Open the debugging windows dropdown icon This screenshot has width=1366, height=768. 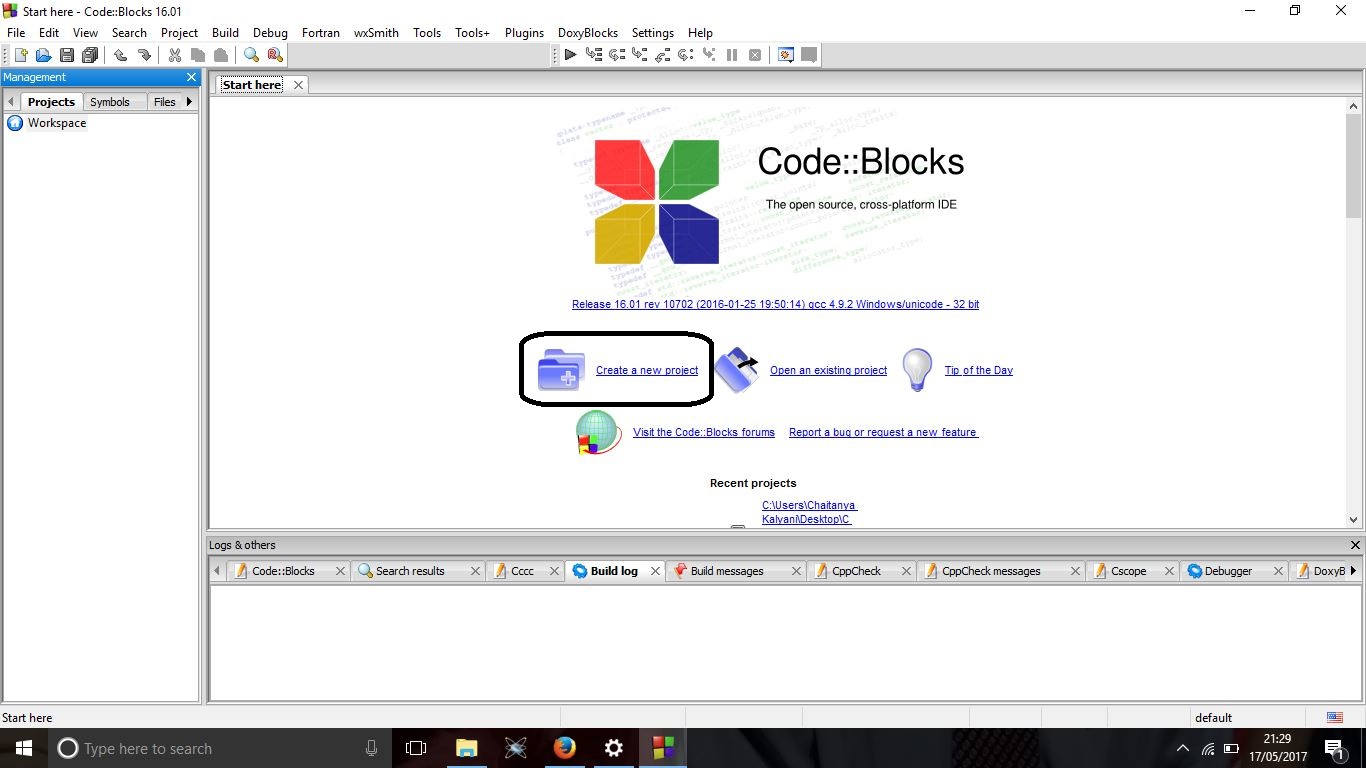(786, 55)
